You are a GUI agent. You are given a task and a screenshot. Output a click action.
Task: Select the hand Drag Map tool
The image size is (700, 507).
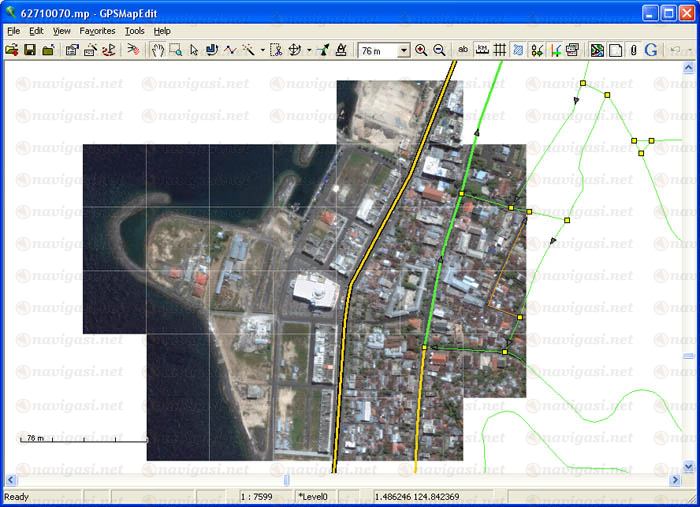tap(158, 50)
